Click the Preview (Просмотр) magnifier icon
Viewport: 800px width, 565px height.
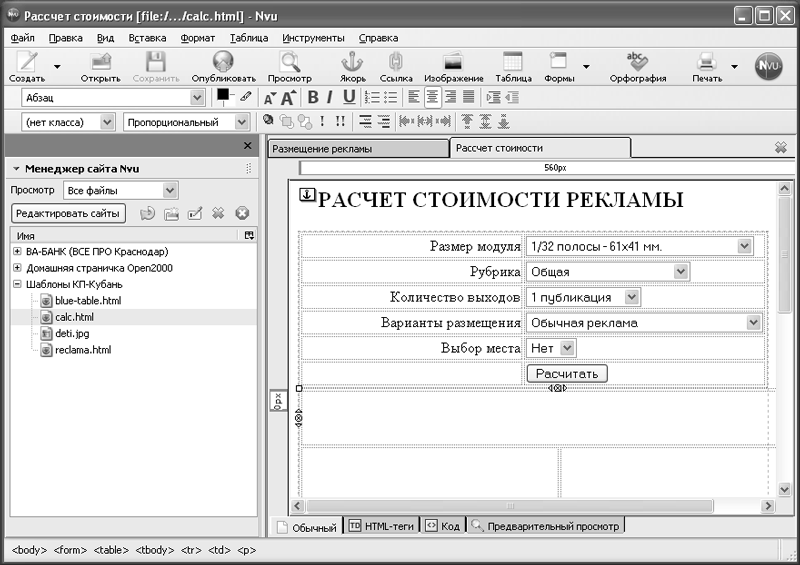coord(289,62)
